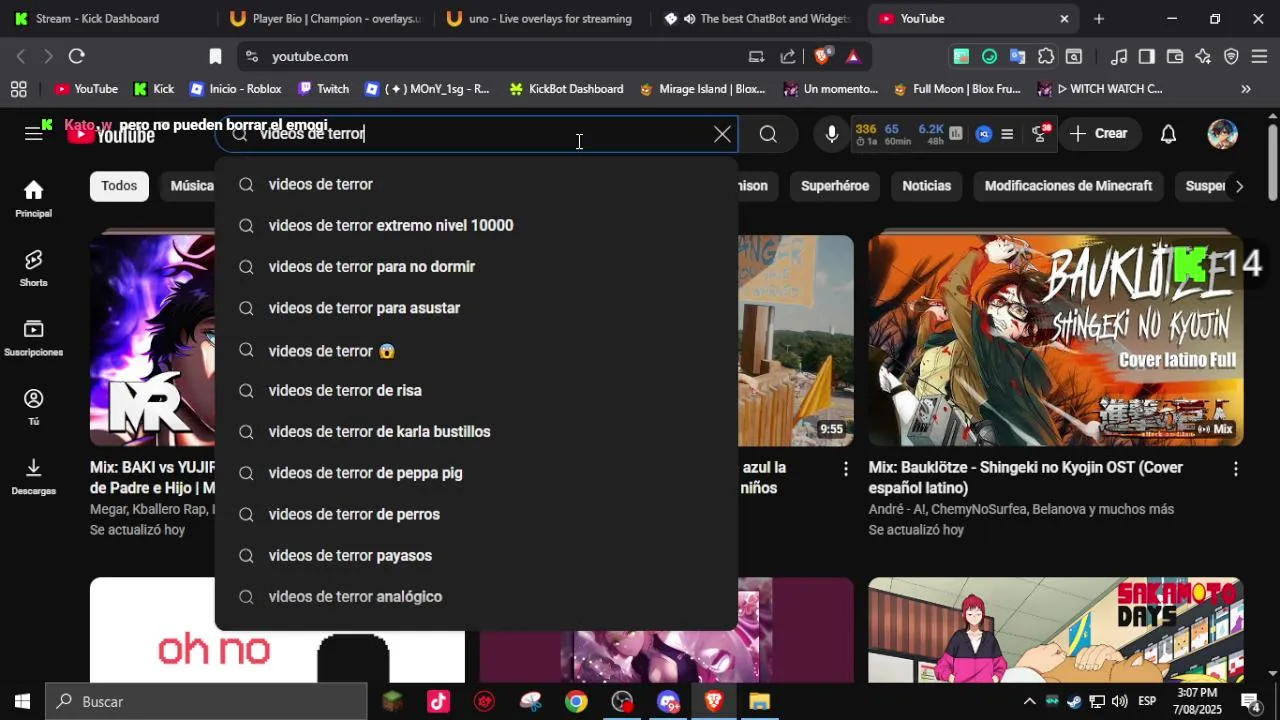This screenshot has height=720, width=1280.
Task: Go to Principal in the sidebar
Action: point(34,198)
